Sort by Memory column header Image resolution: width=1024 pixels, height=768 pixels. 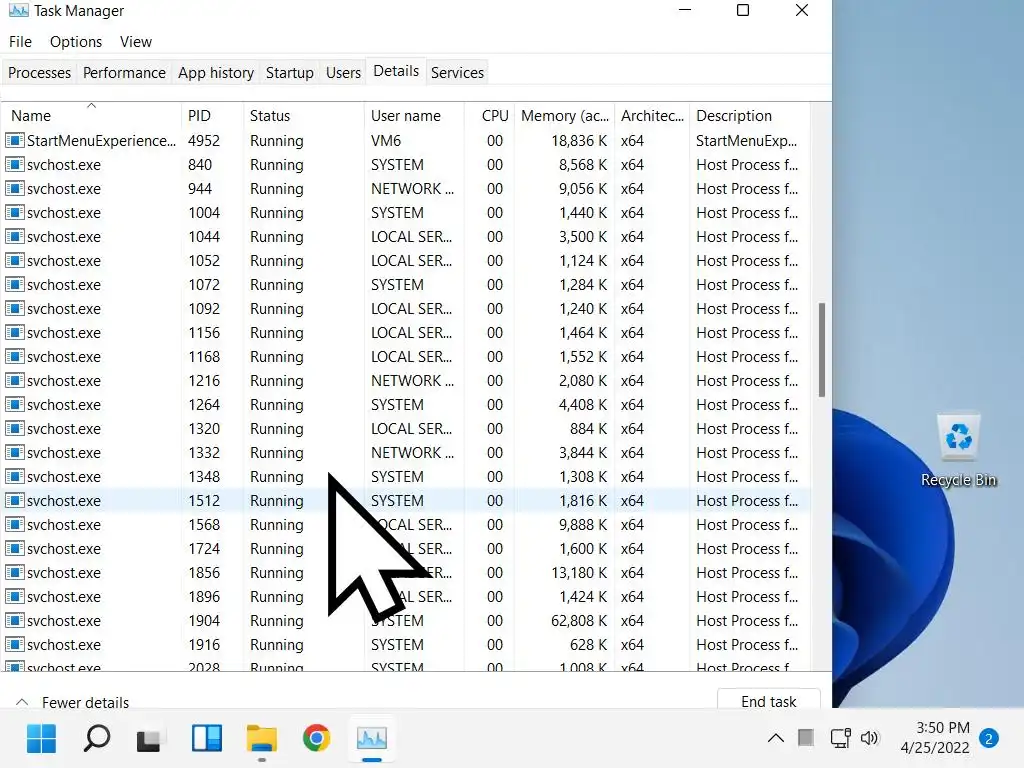(564, 116)
